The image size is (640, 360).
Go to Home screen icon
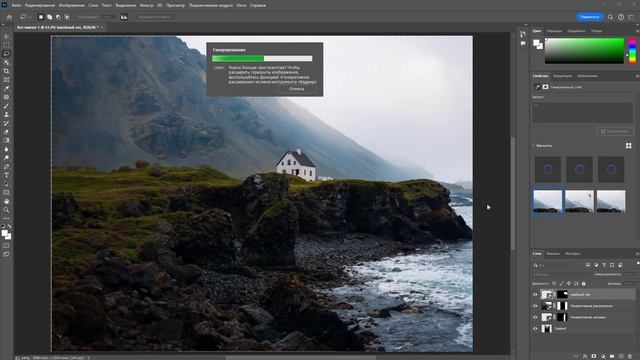coord(9,17)
